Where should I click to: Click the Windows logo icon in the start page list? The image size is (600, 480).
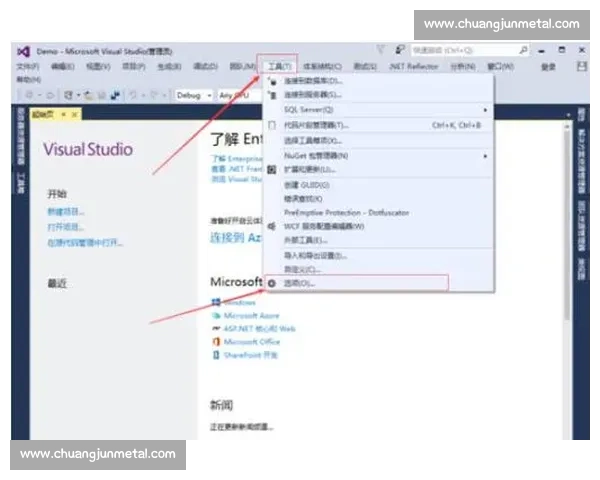pos(216,302)
